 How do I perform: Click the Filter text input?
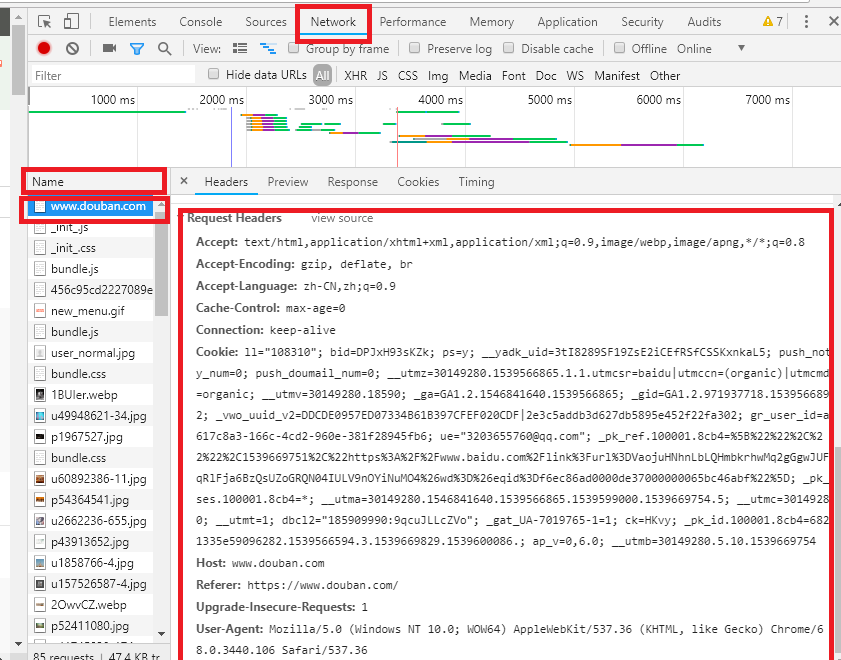[x=113, y=75]
